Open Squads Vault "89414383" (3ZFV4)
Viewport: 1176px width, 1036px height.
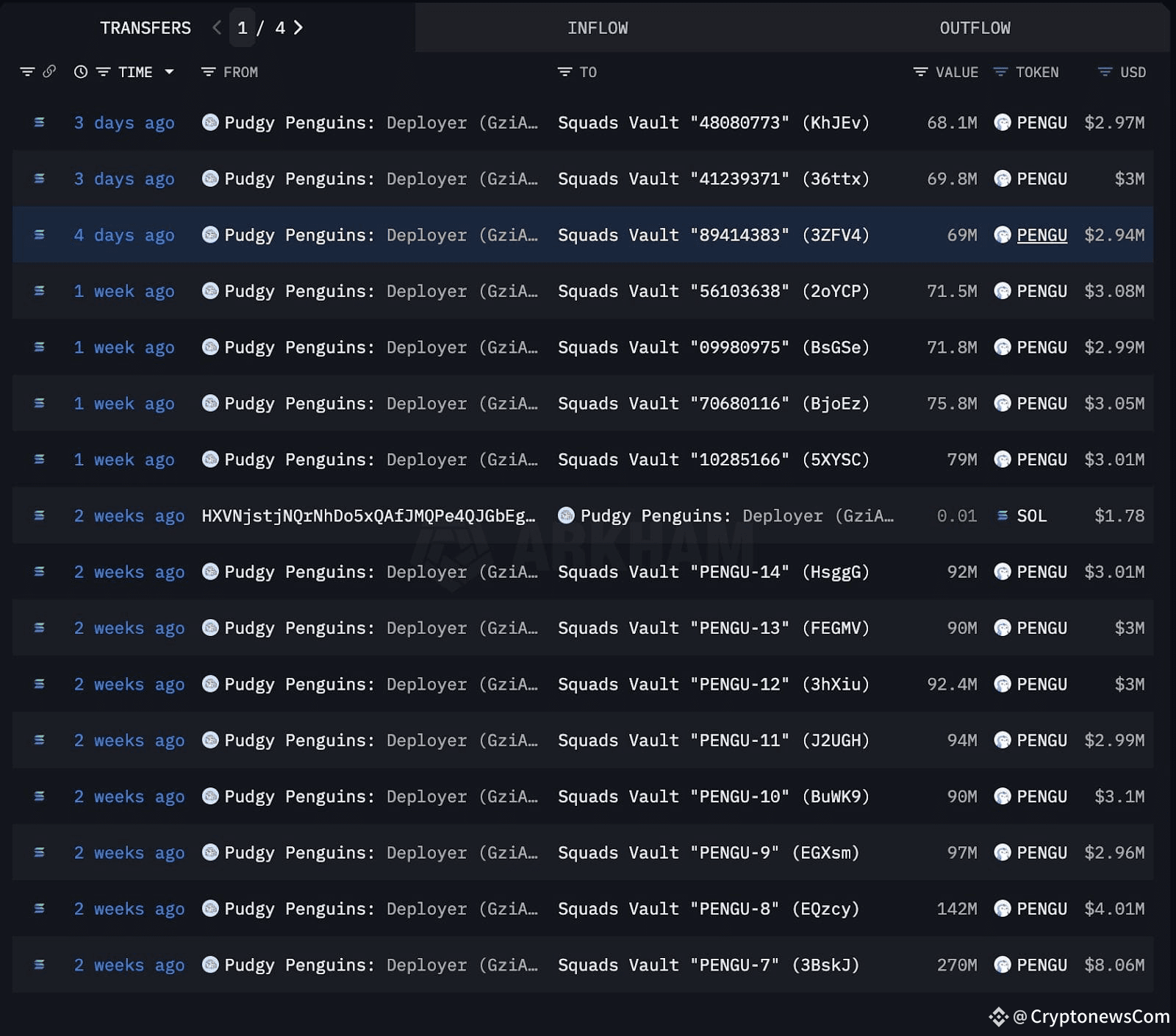pyautogui.click(x=714, y=235)
